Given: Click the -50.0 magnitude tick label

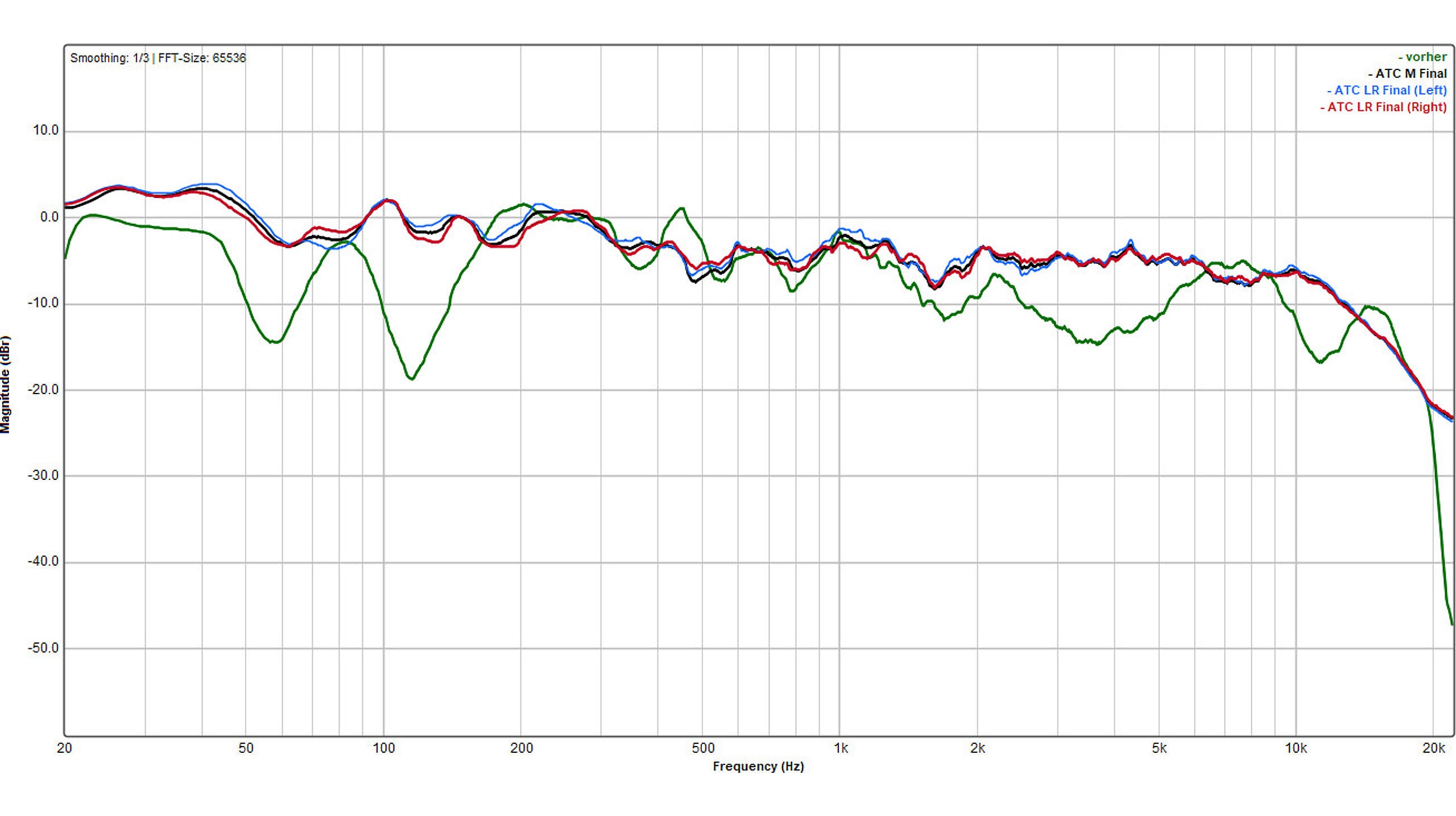Looking at the screenshot, I should (x=43, y=648).
